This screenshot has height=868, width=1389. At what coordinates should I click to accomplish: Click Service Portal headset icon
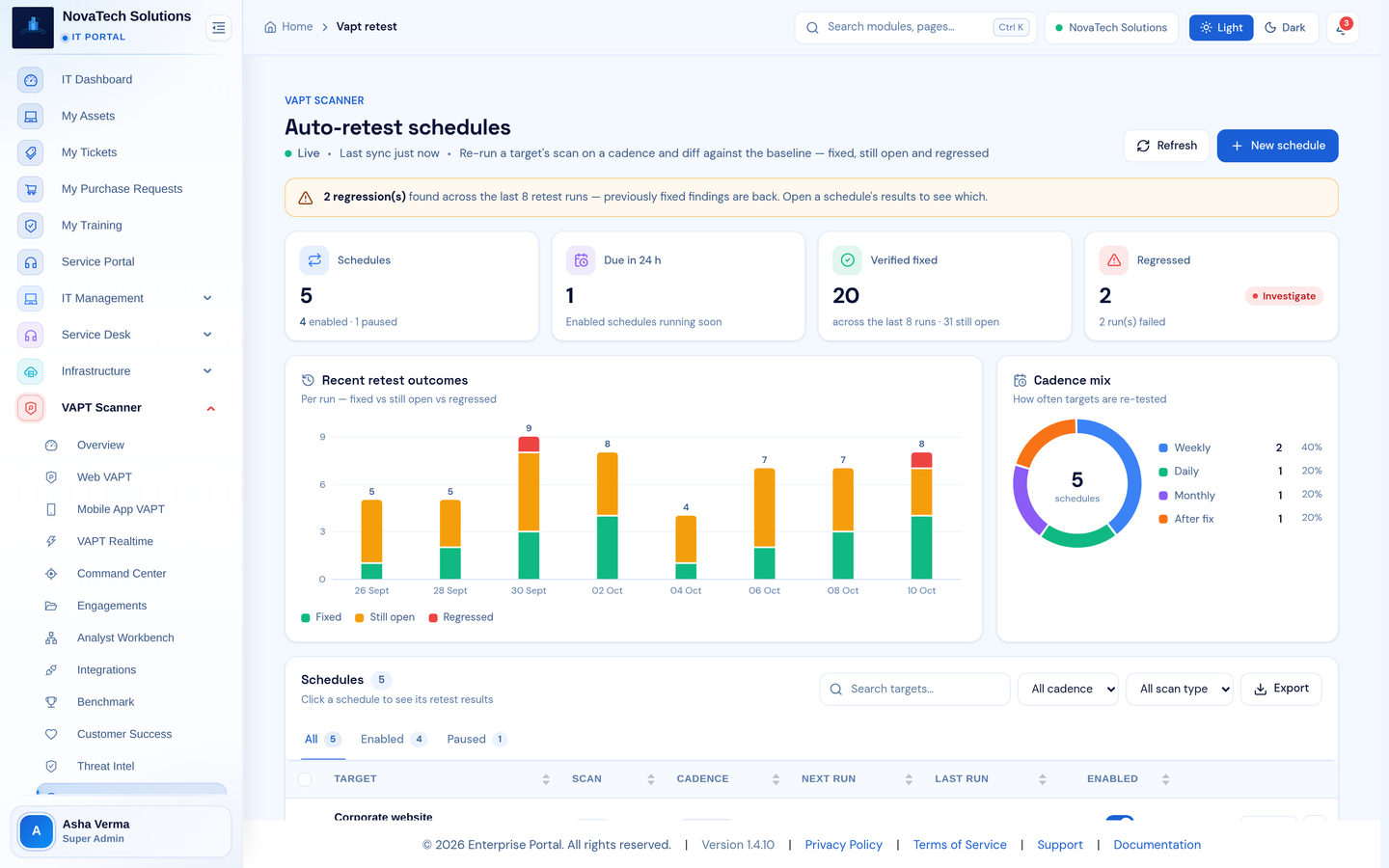click(31, 262)
